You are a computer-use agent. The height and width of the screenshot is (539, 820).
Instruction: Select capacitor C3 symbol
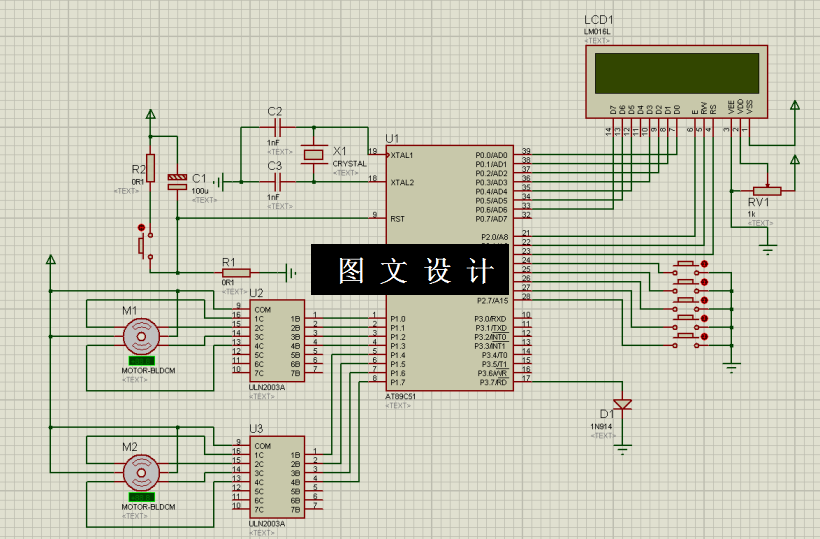278,182
